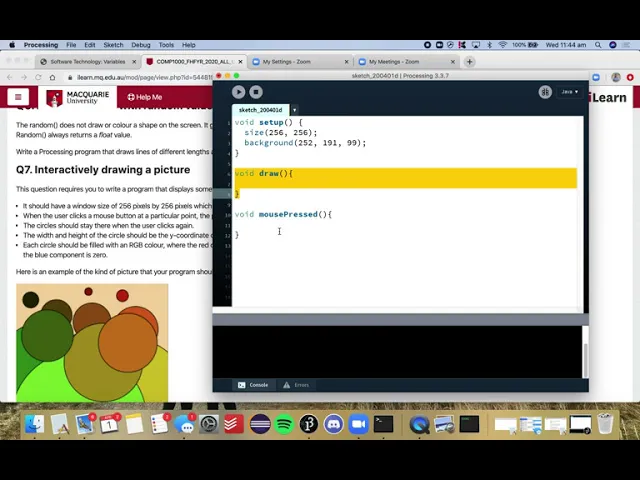
Task: Open Discord from the dock
Action: point(334,424)
